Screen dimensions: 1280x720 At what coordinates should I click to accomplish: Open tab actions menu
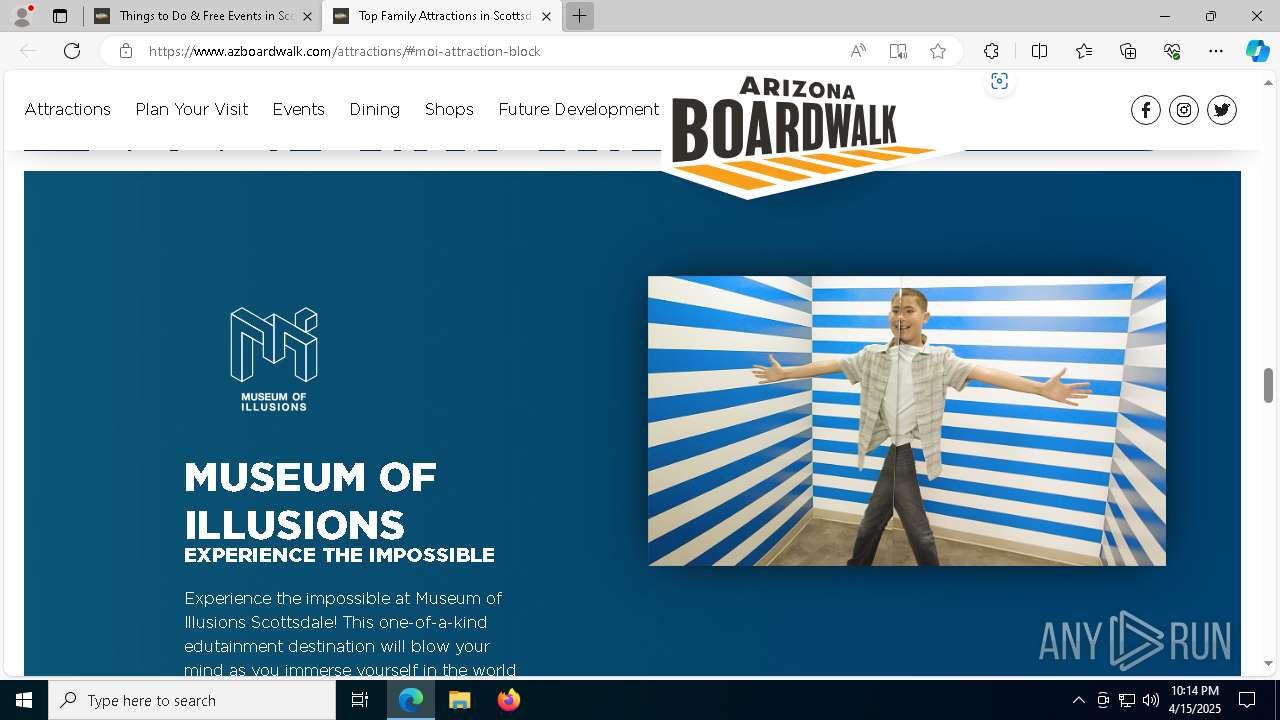tap(60, 16)
